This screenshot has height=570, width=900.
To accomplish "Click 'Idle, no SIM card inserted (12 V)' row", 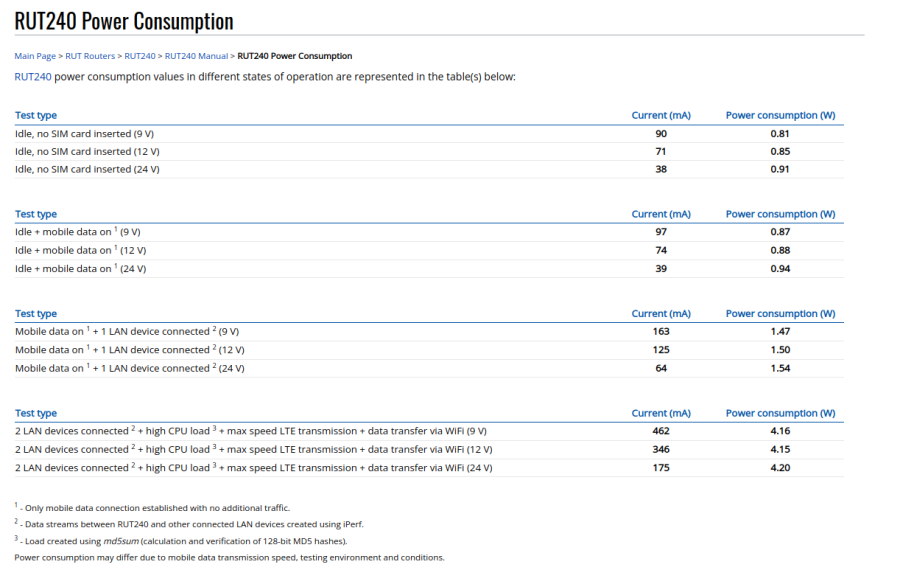I will (429, 152).
